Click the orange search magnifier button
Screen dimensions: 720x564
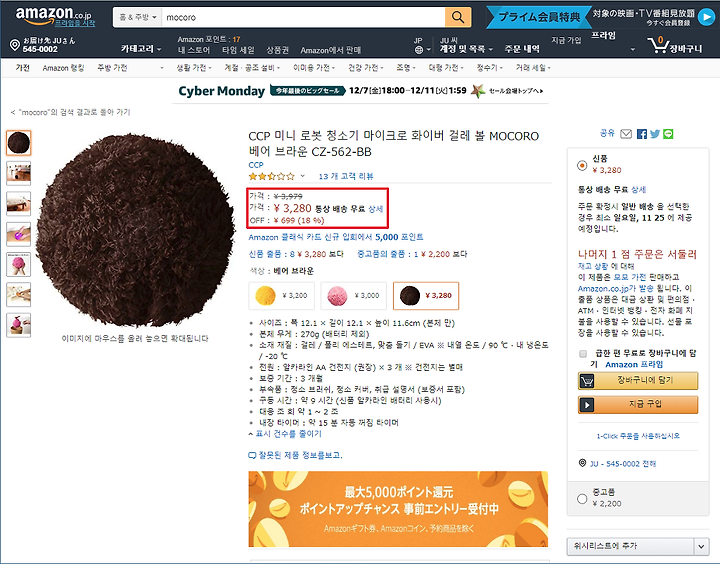(x=458, y=17)
